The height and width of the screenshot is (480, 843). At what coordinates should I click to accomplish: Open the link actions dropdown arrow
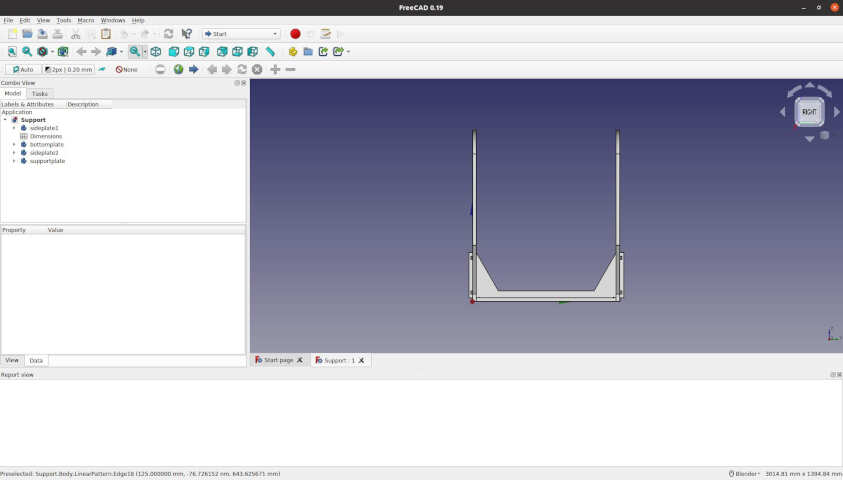[x=348, y=52]
